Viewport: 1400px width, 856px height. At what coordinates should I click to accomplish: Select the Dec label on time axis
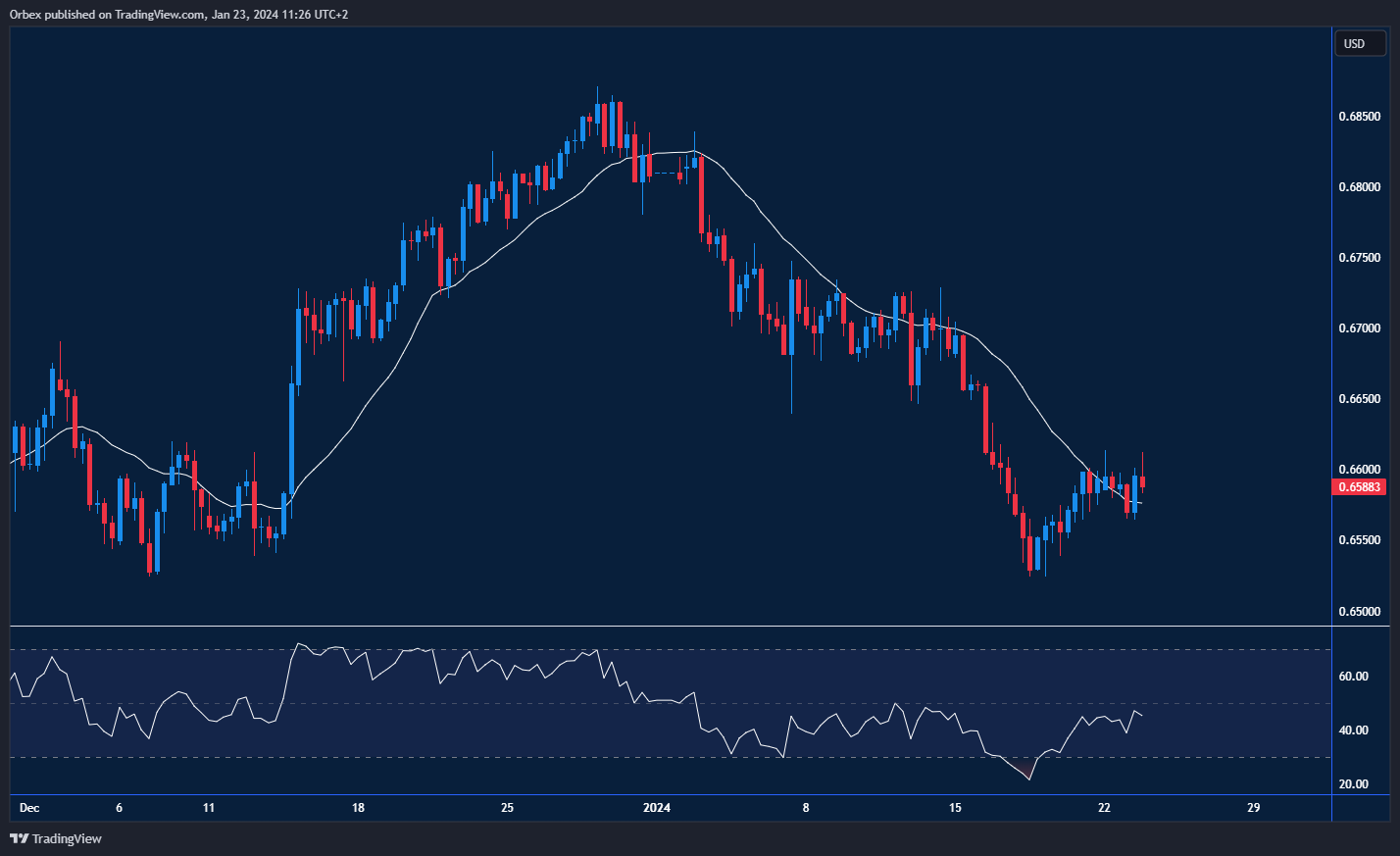29,808
